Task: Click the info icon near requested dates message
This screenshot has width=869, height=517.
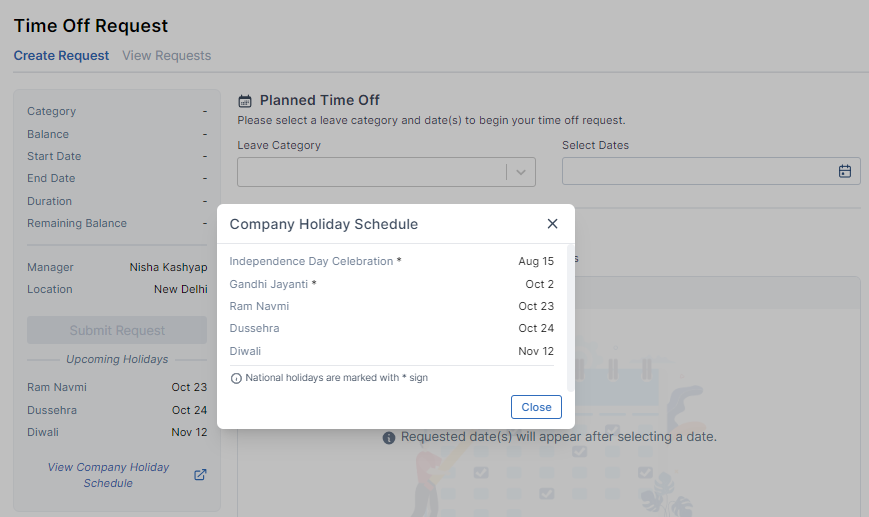Action: click(389, 438)
